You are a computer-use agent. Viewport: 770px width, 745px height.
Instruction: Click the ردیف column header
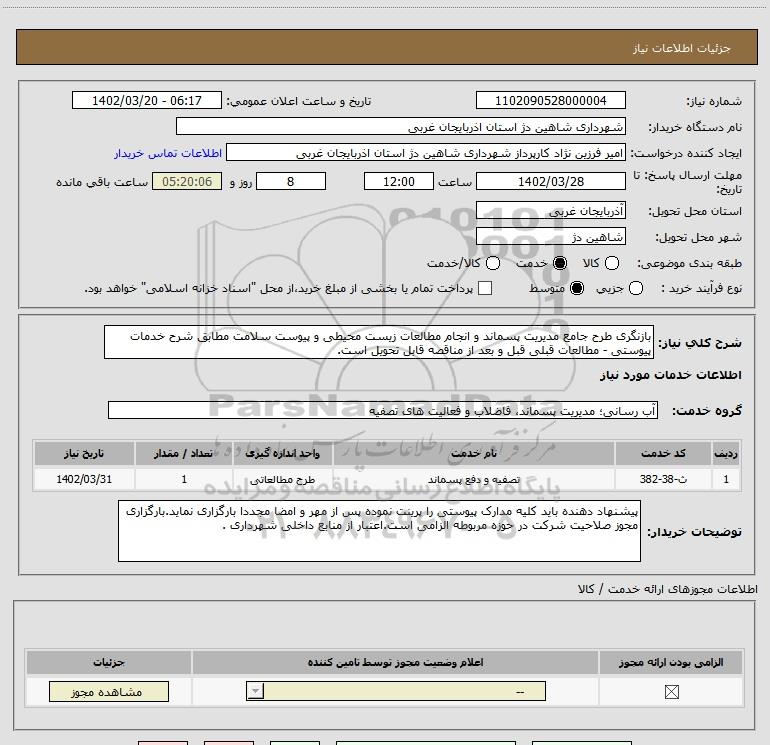click(x=726, y=453)
